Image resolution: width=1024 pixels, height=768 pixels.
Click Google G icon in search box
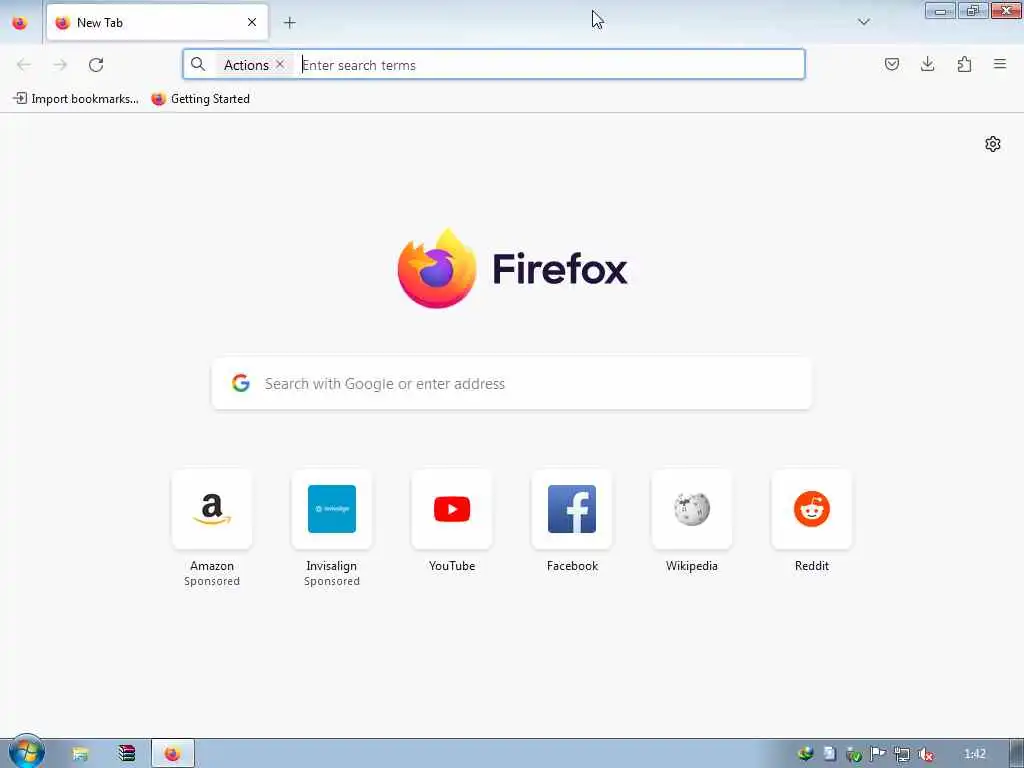tap(241, 383)
